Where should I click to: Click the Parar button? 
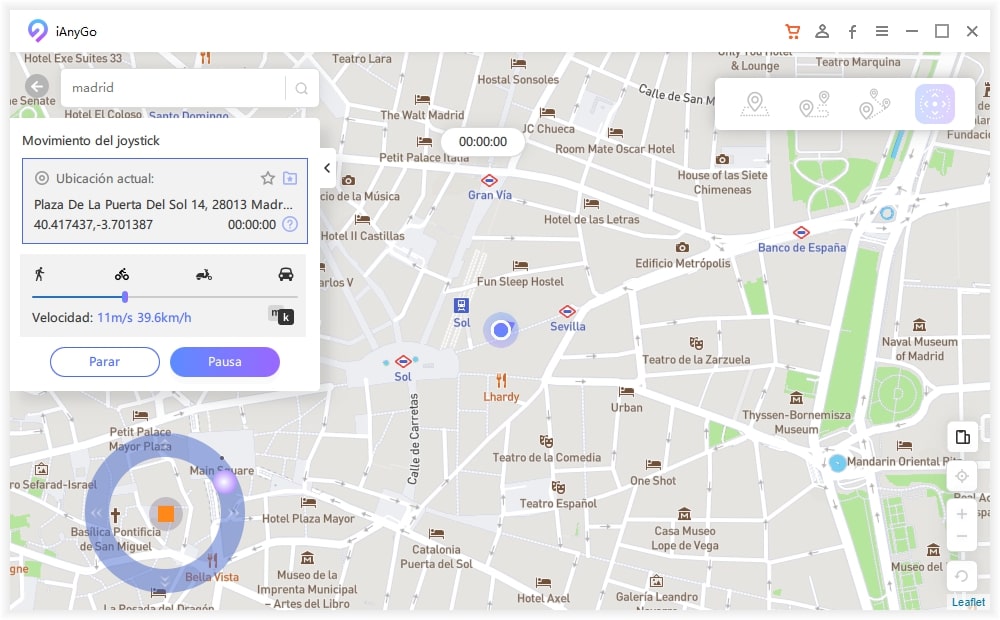(105, 362)
